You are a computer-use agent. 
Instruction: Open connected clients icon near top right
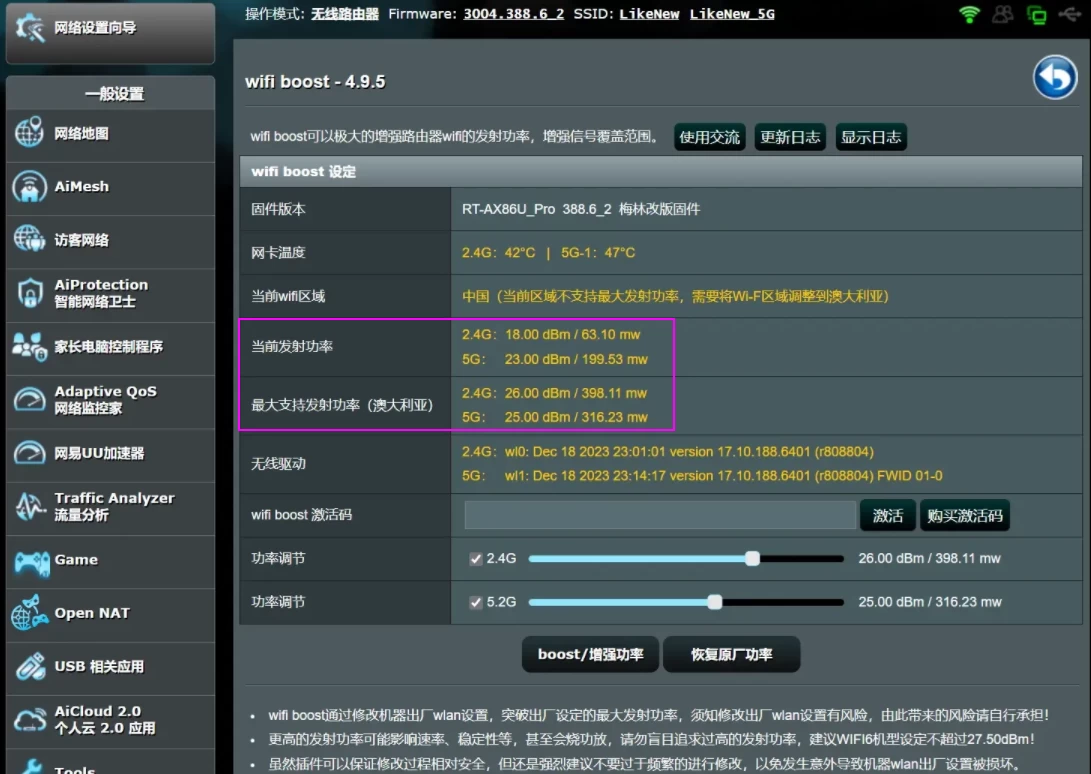click(1002, 15)
